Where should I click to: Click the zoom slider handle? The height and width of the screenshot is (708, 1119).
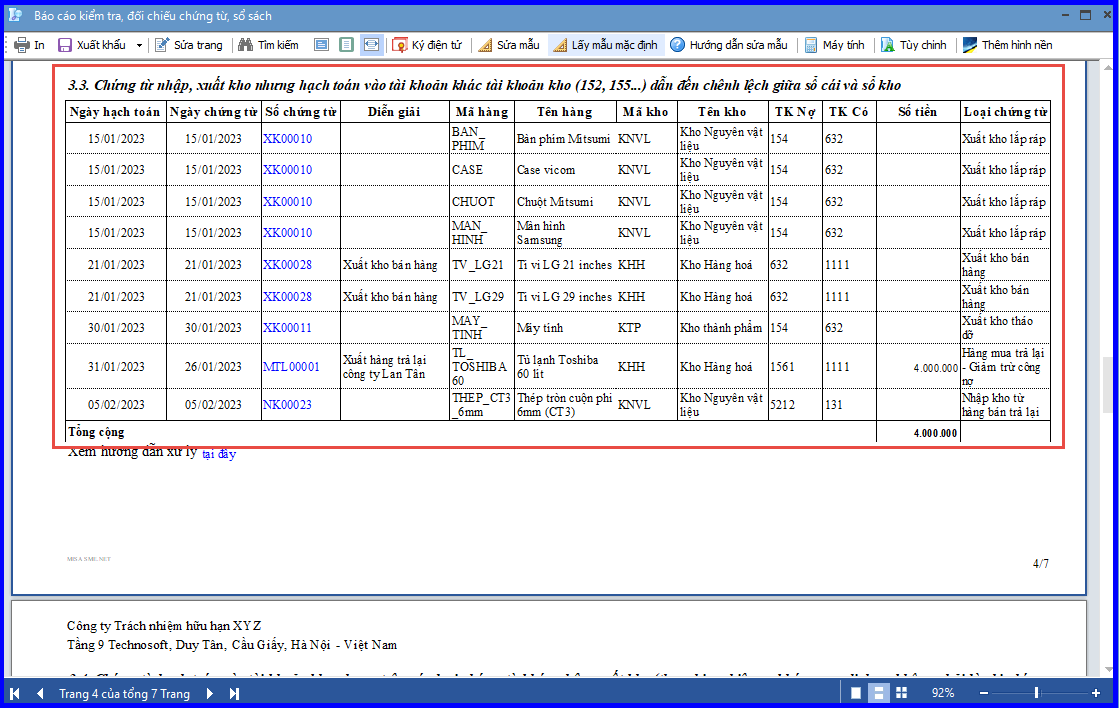[1036, 693]
